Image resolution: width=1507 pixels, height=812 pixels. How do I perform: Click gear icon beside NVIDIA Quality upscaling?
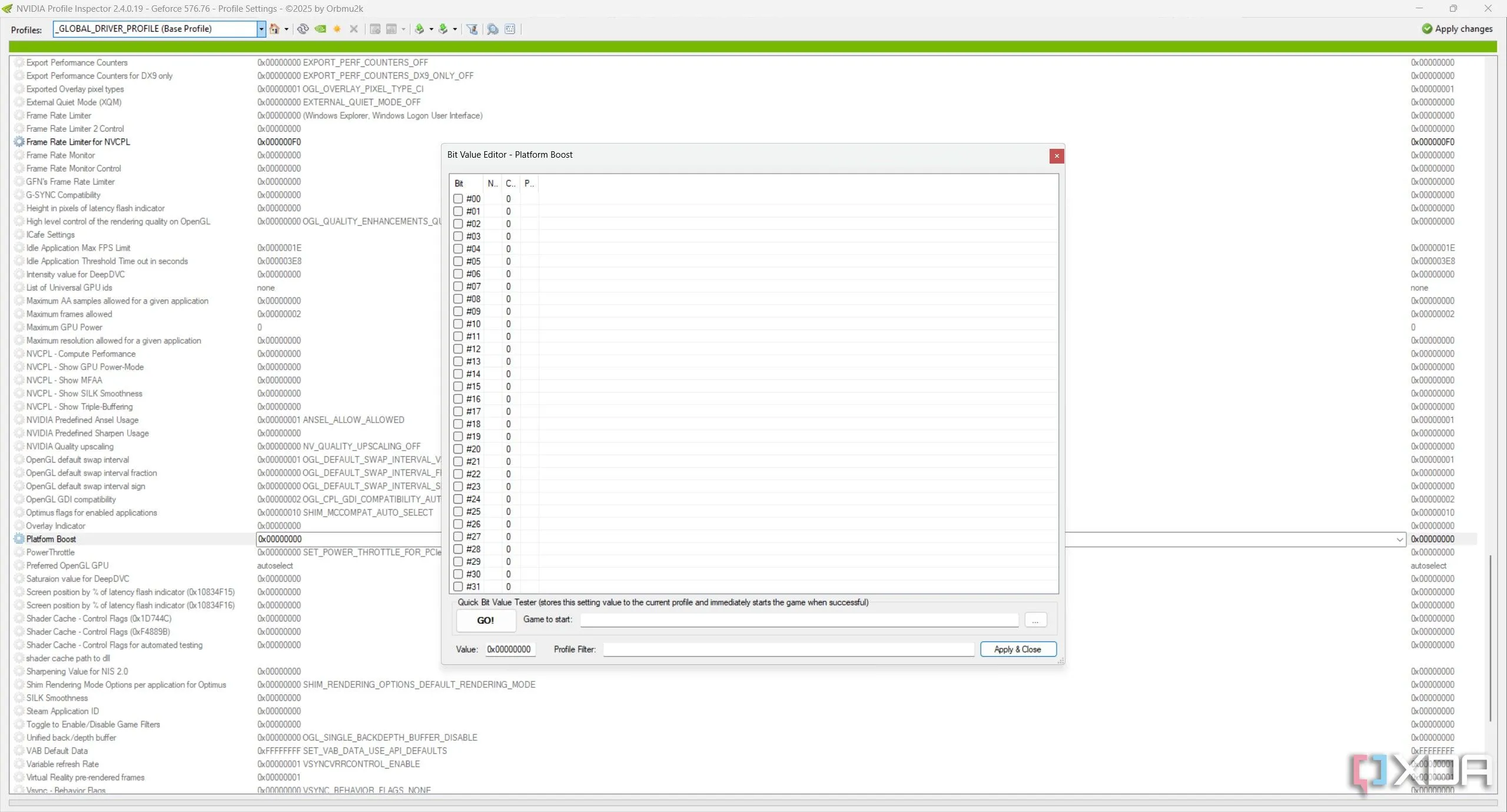click(x=19, y=447)
